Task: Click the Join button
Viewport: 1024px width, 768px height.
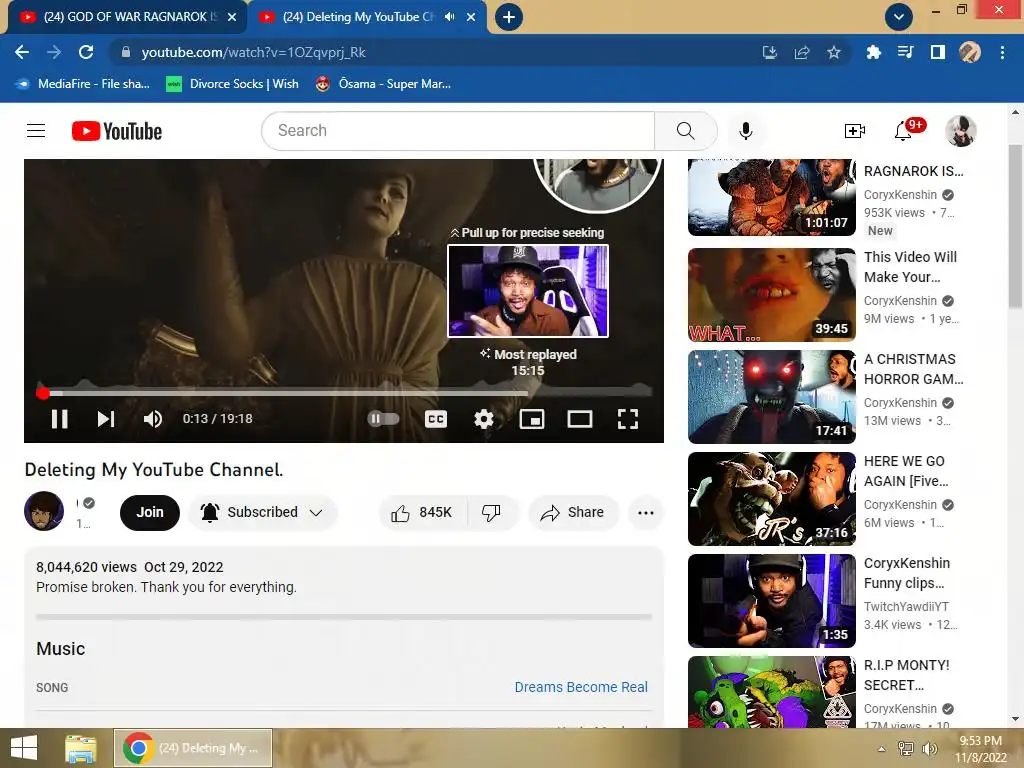Action: [x=150, y=512]
